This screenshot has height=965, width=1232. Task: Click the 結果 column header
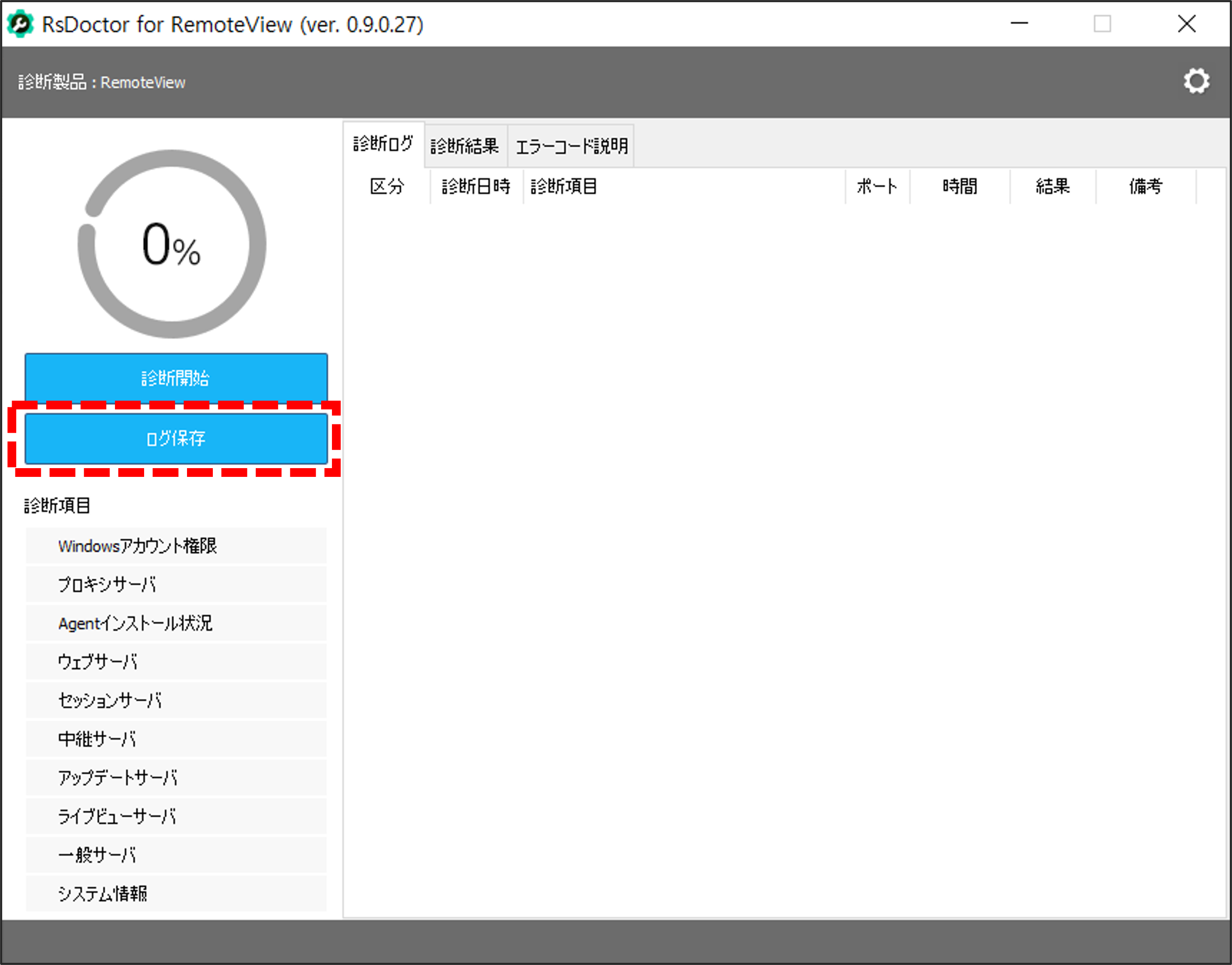point(1053,186)
